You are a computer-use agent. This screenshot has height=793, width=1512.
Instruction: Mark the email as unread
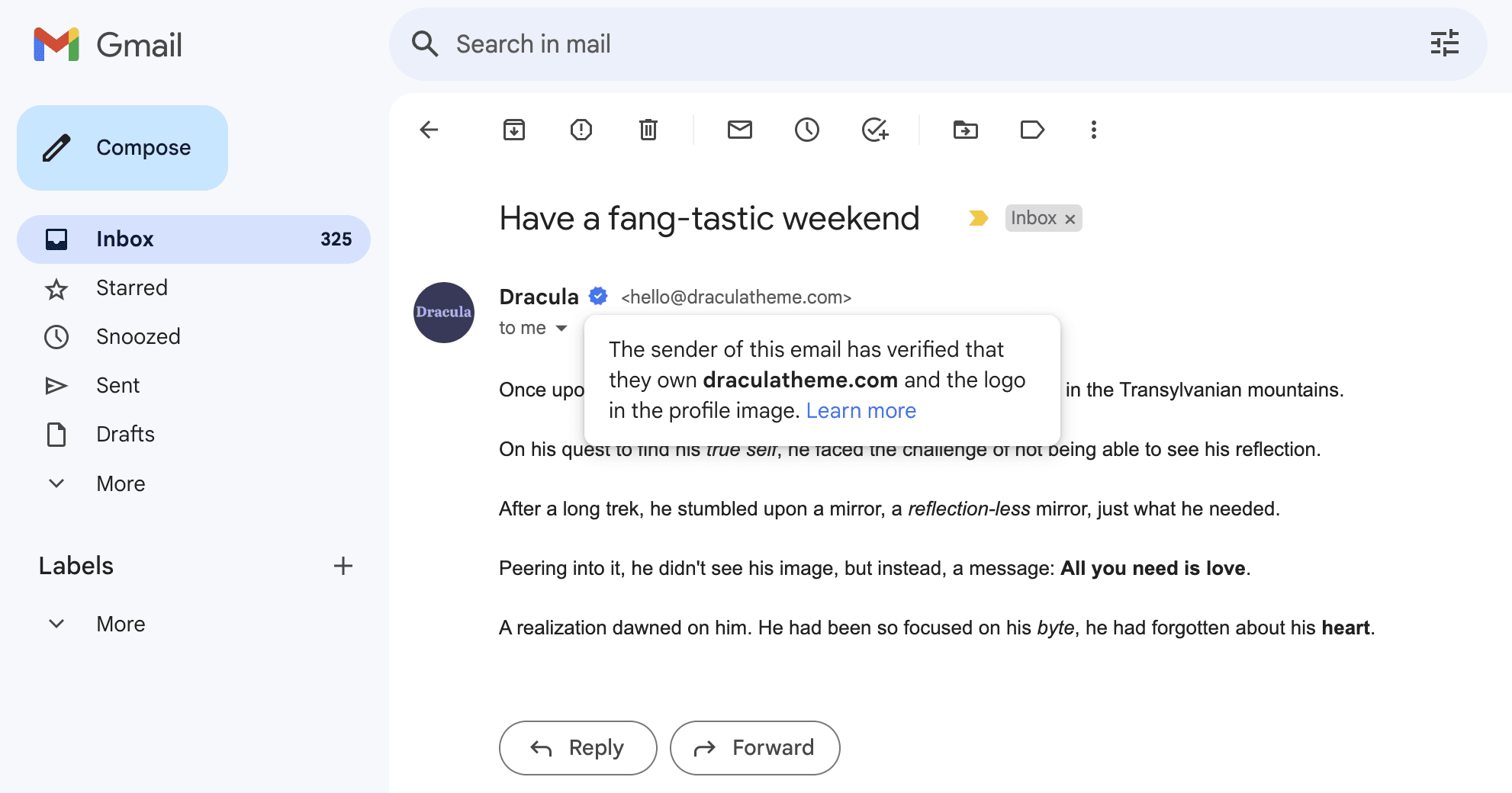coord(739,130)
